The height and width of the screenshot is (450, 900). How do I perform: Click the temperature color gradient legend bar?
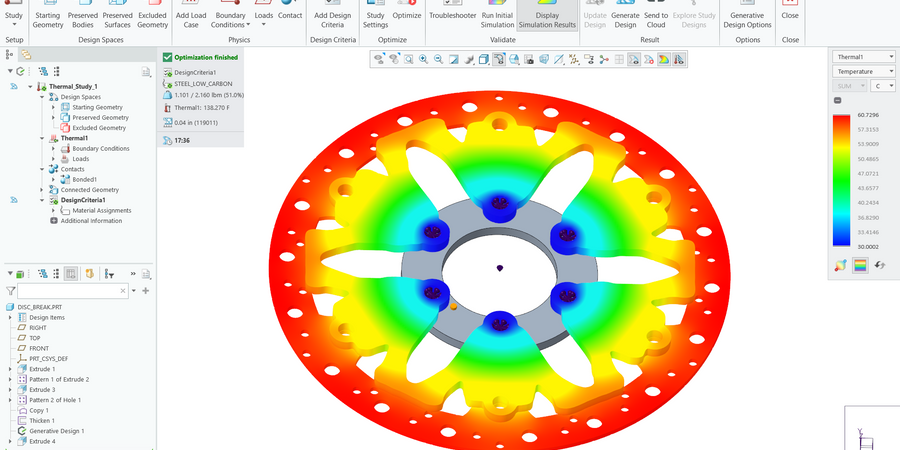[x=842, y=180]
